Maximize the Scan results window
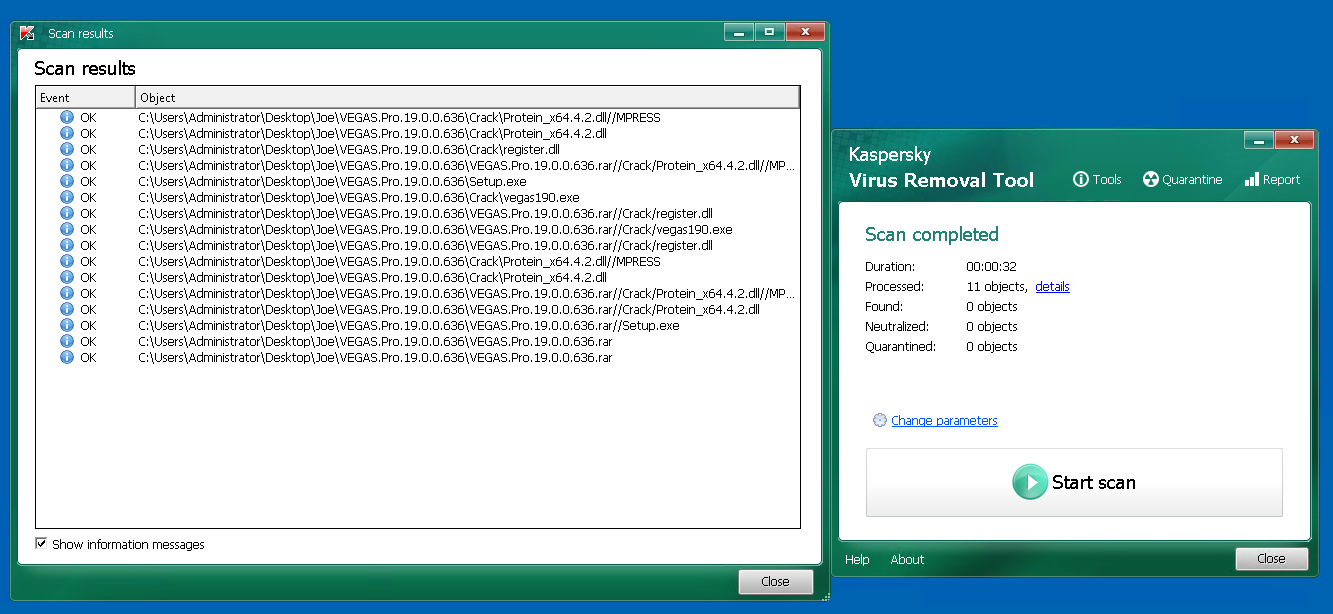This screenshot has height=614, width=1333. point(769,32)
